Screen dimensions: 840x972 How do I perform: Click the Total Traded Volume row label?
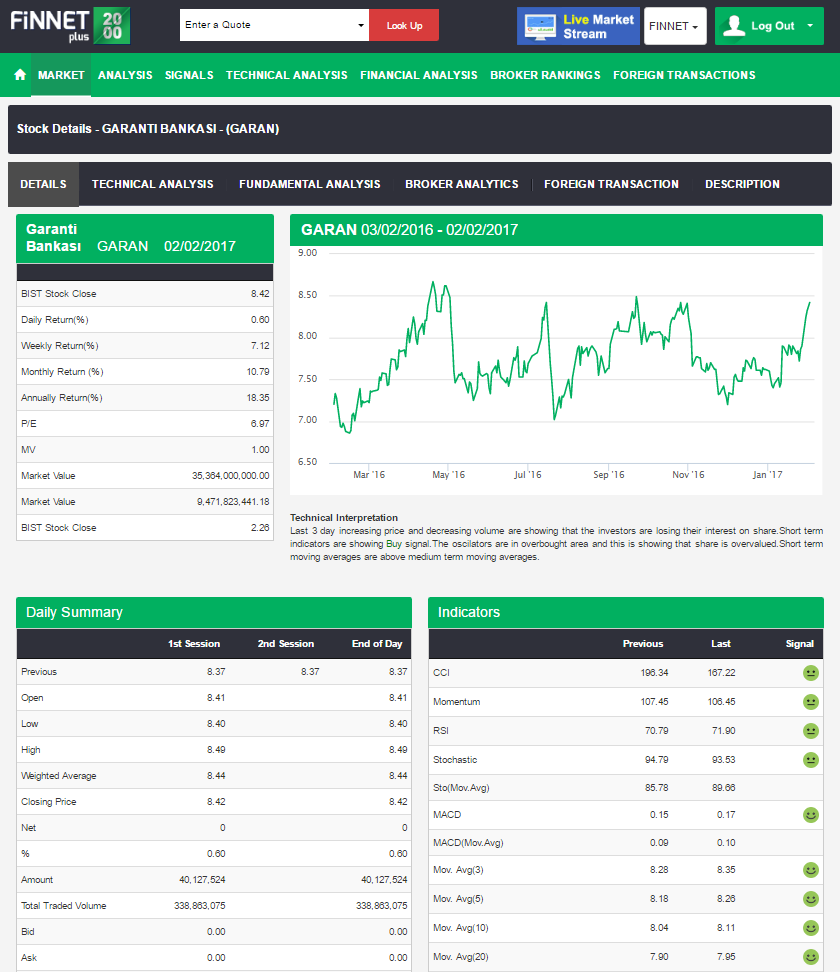[64, 906]
